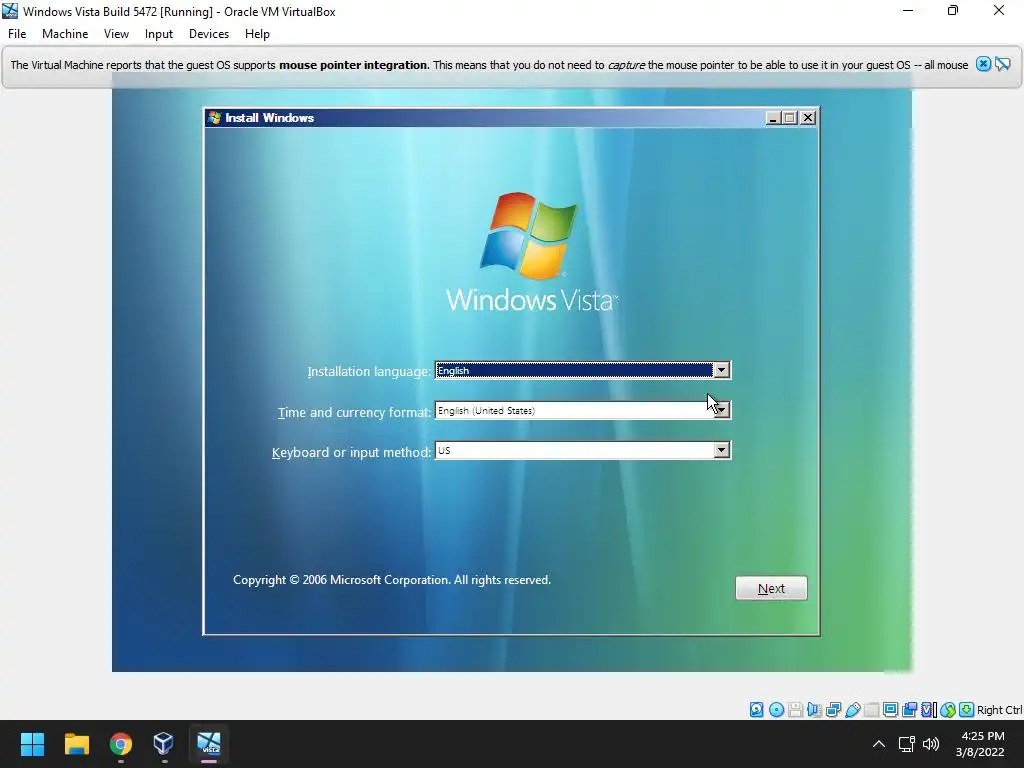1024x768 pixels.
Task: Click the Time and currency format label
Action: point(355,413)
